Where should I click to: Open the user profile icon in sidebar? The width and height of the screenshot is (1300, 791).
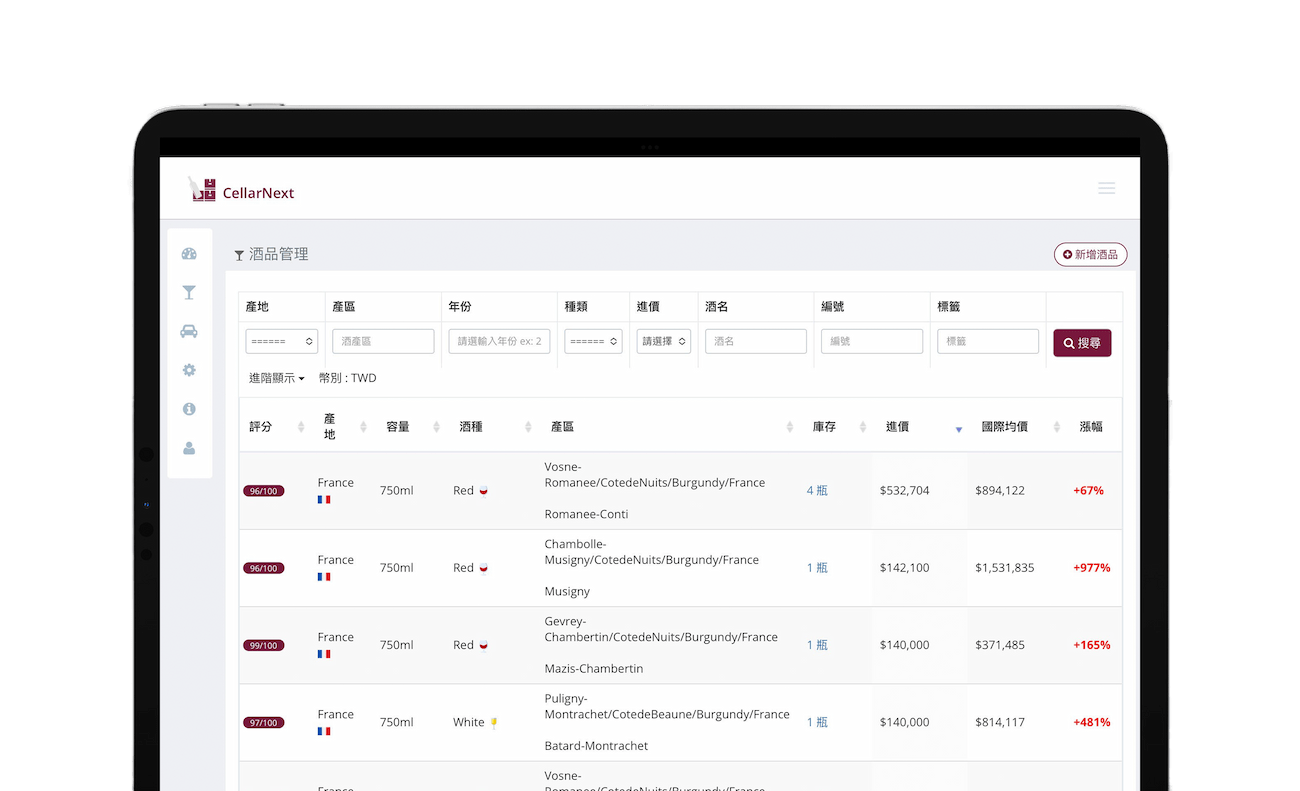point(188,448)
